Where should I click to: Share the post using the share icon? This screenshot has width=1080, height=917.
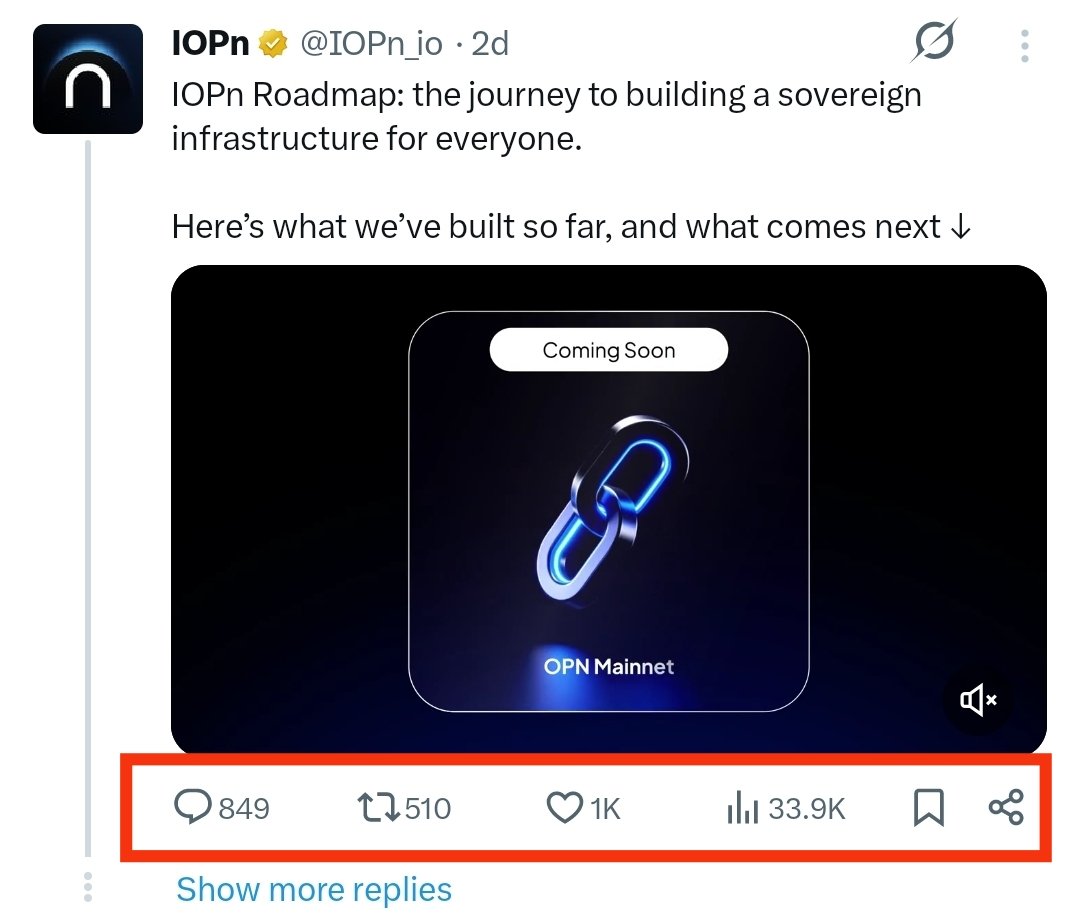pyautogui.click(x=1006, y=808)
